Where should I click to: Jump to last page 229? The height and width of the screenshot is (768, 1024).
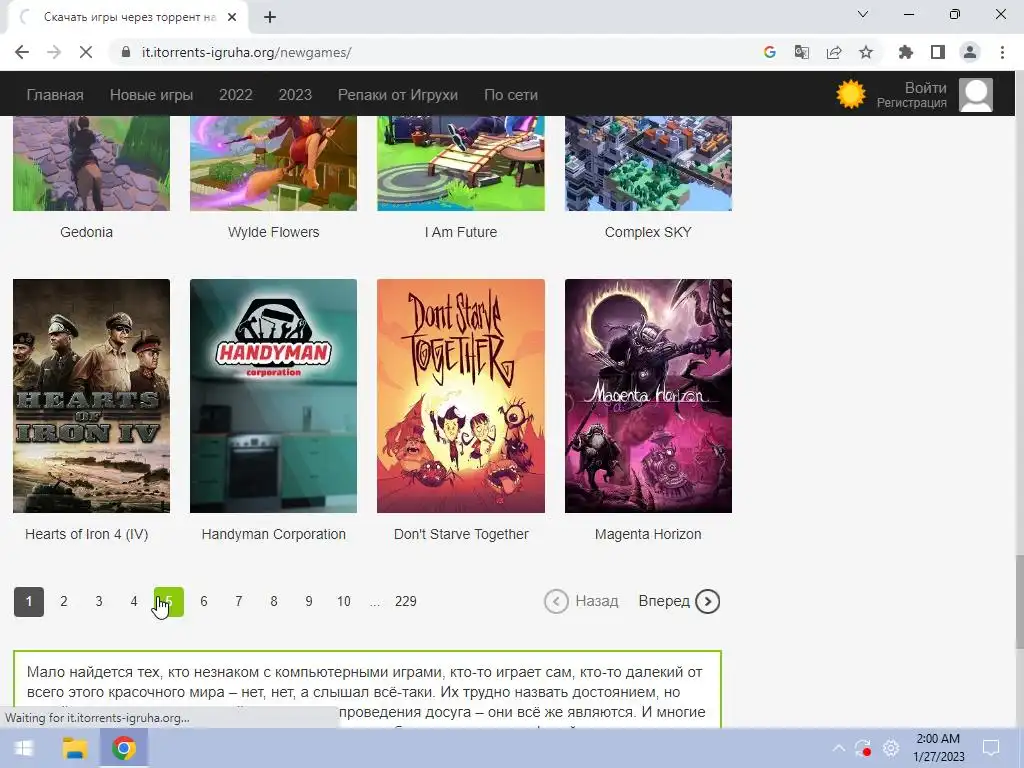click(x=406, y=601)
